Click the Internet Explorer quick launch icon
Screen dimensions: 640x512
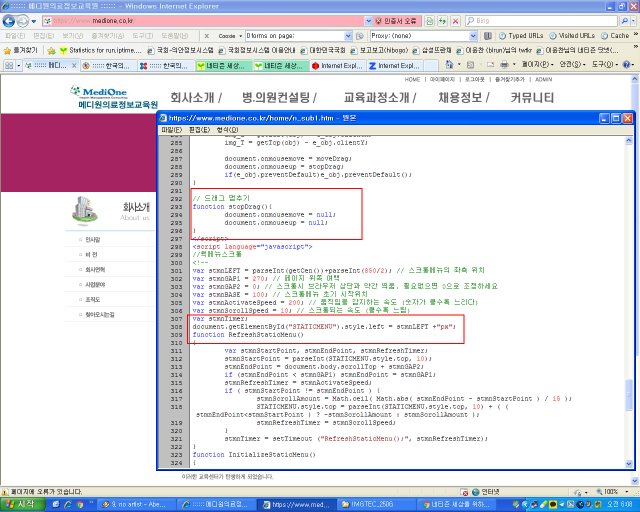[x=68, y=505]
